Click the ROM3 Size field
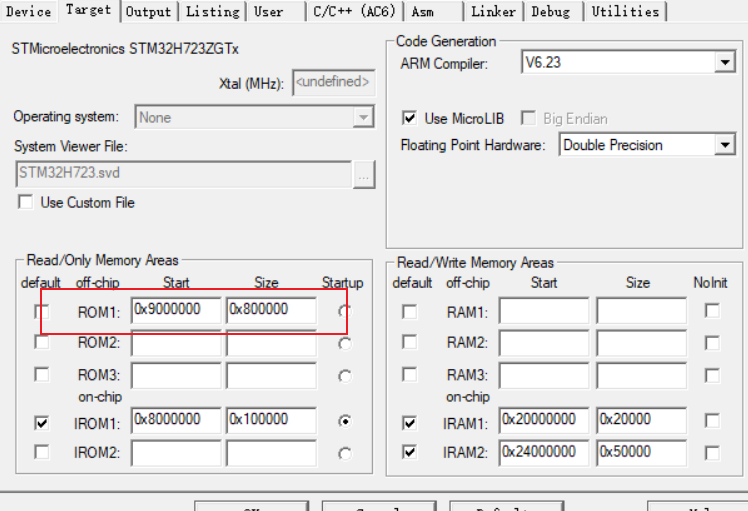748x511 pixels. click(271, 375)
